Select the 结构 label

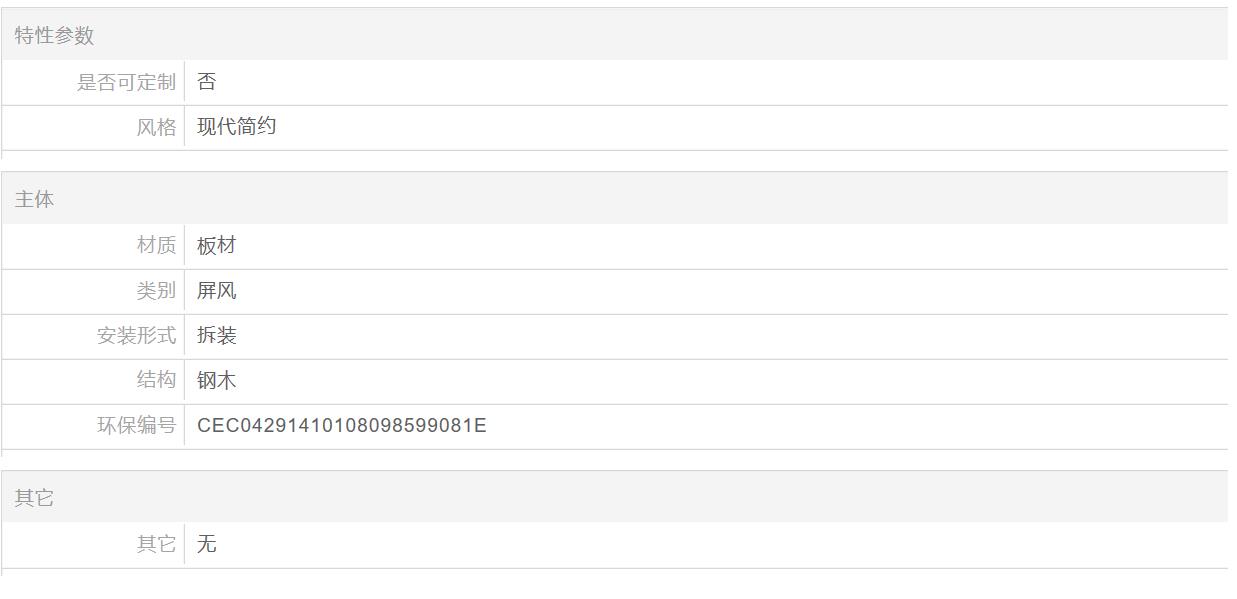(156, 380)
